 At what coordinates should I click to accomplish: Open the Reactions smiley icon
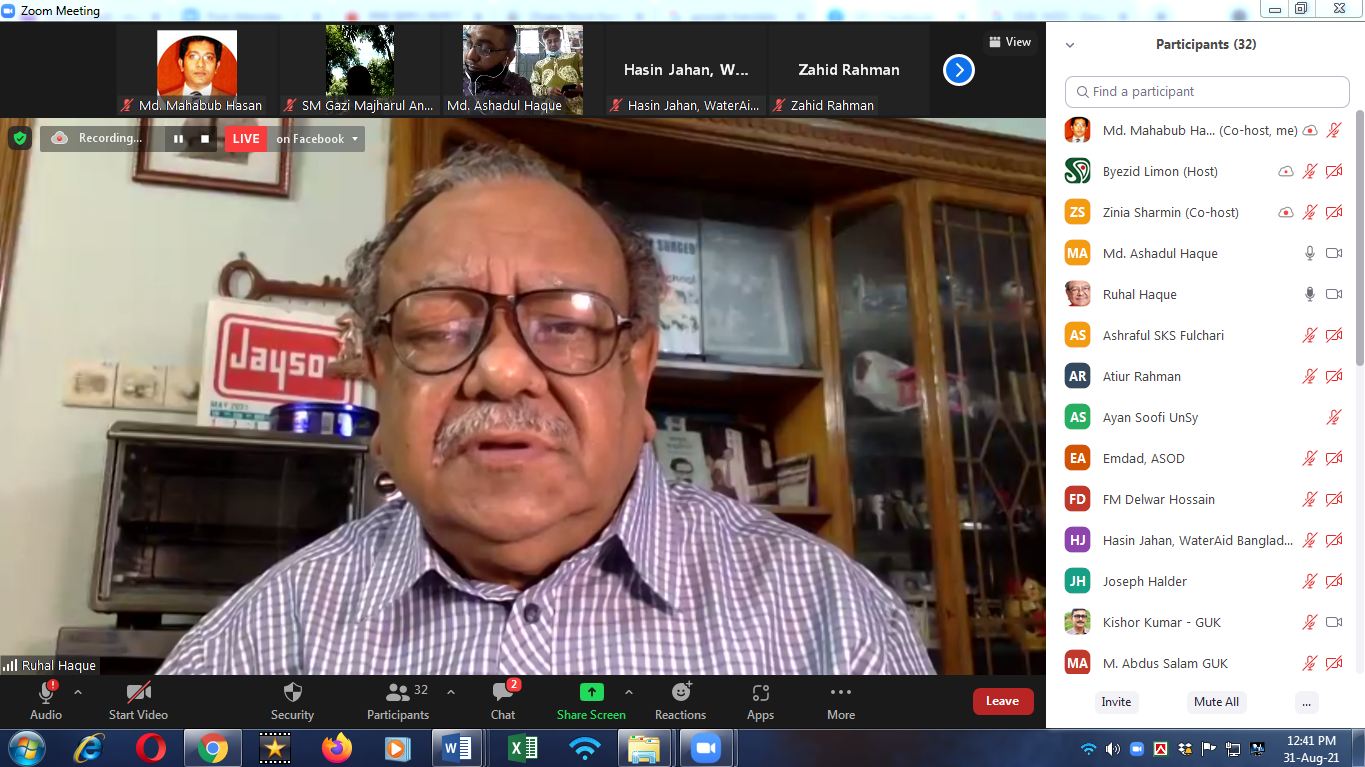pyautogui.click(x=681, y=692)
